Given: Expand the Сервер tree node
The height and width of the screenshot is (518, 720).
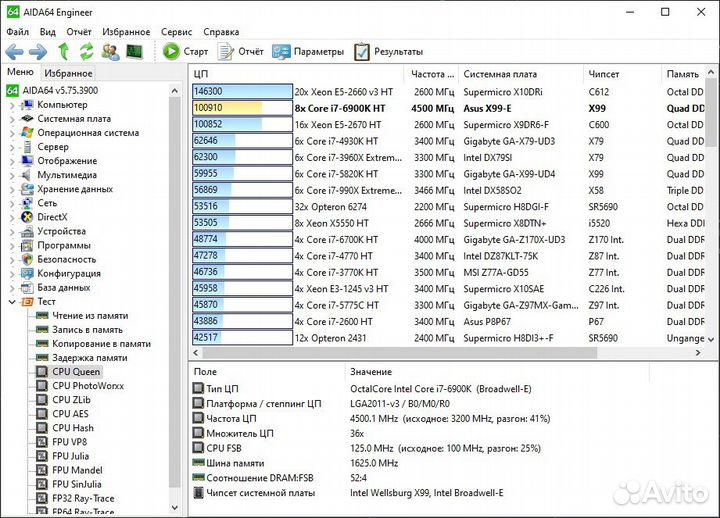Looking at the screenshot, I should coord(12,147).
